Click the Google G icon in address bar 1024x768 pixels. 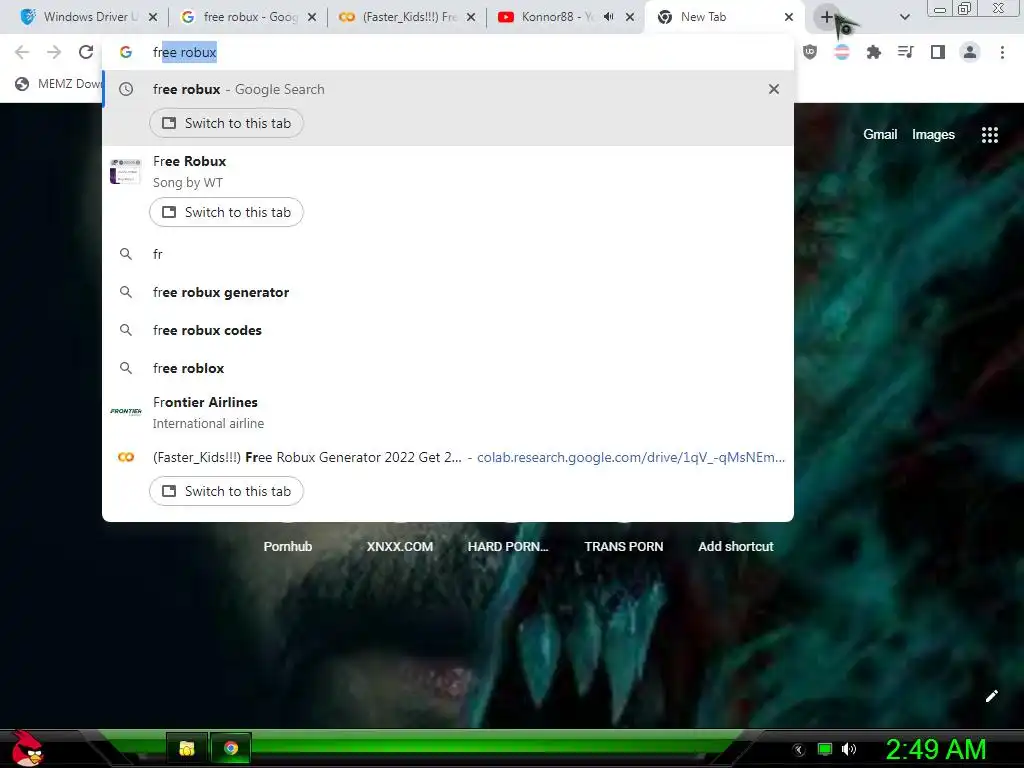(126, 52)
